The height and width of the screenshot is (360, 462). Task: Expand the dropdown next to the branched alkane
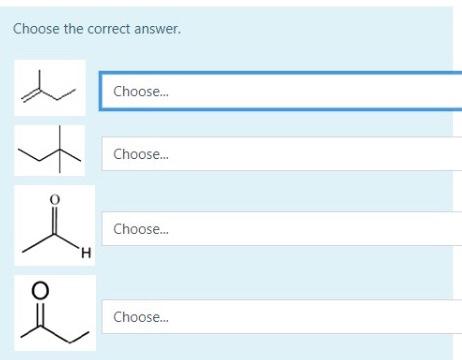[282, 154]
